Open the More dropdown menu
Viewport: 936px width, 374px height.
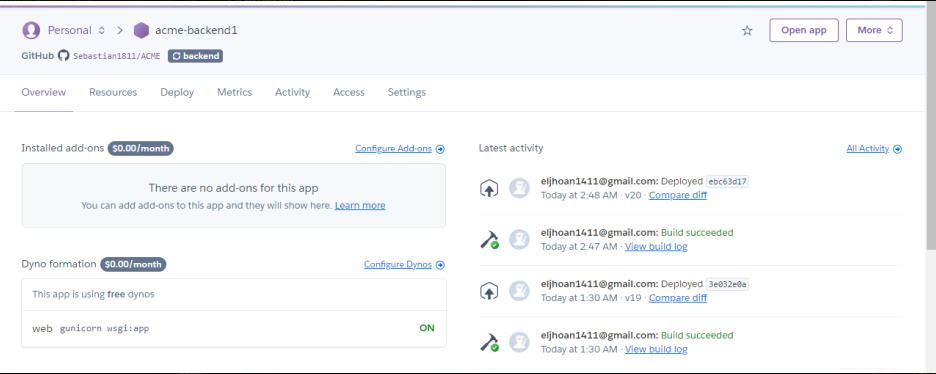pos(874,30)
